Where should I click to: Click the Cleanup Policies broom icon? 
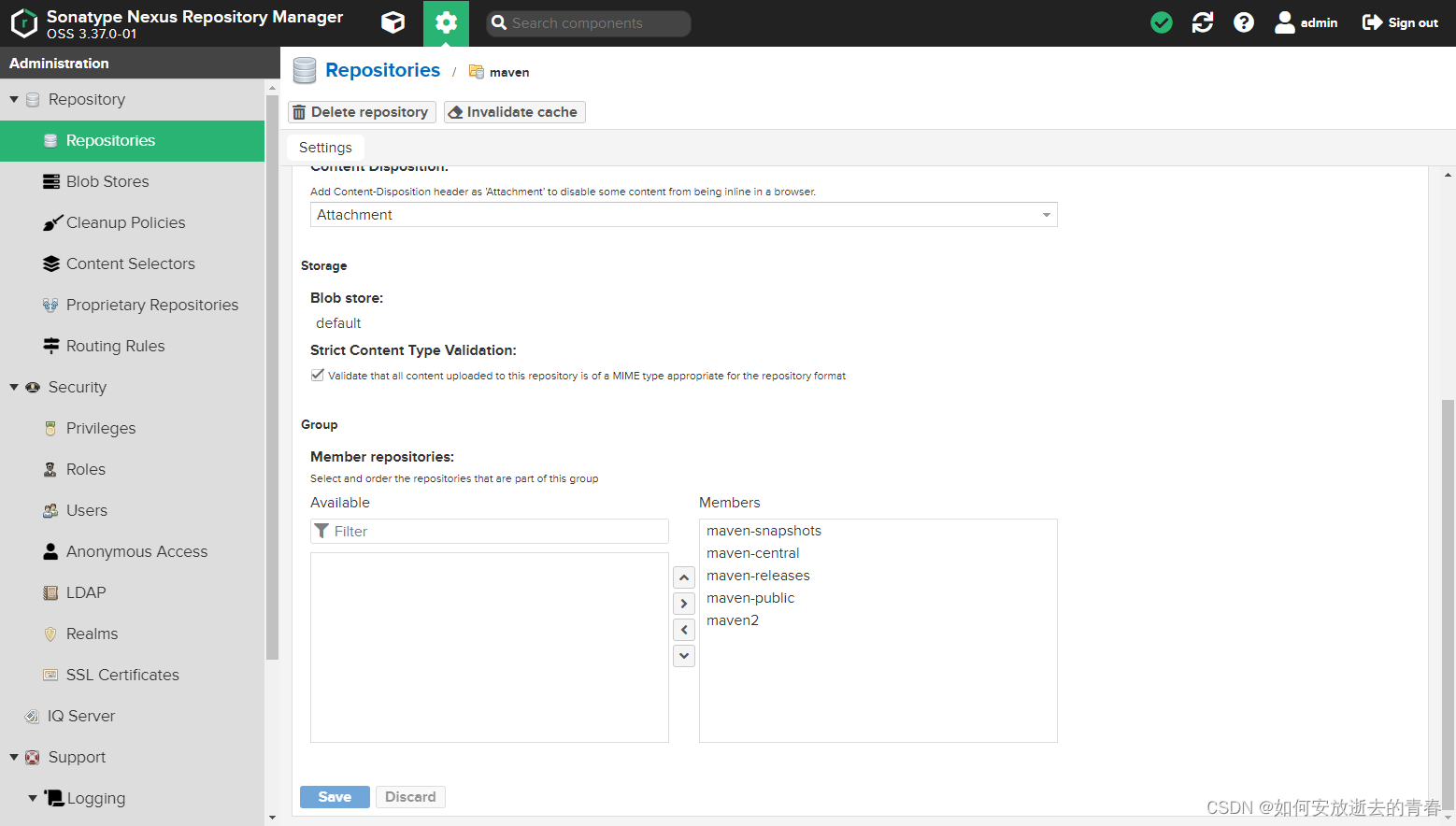click(x=51, y=222)
